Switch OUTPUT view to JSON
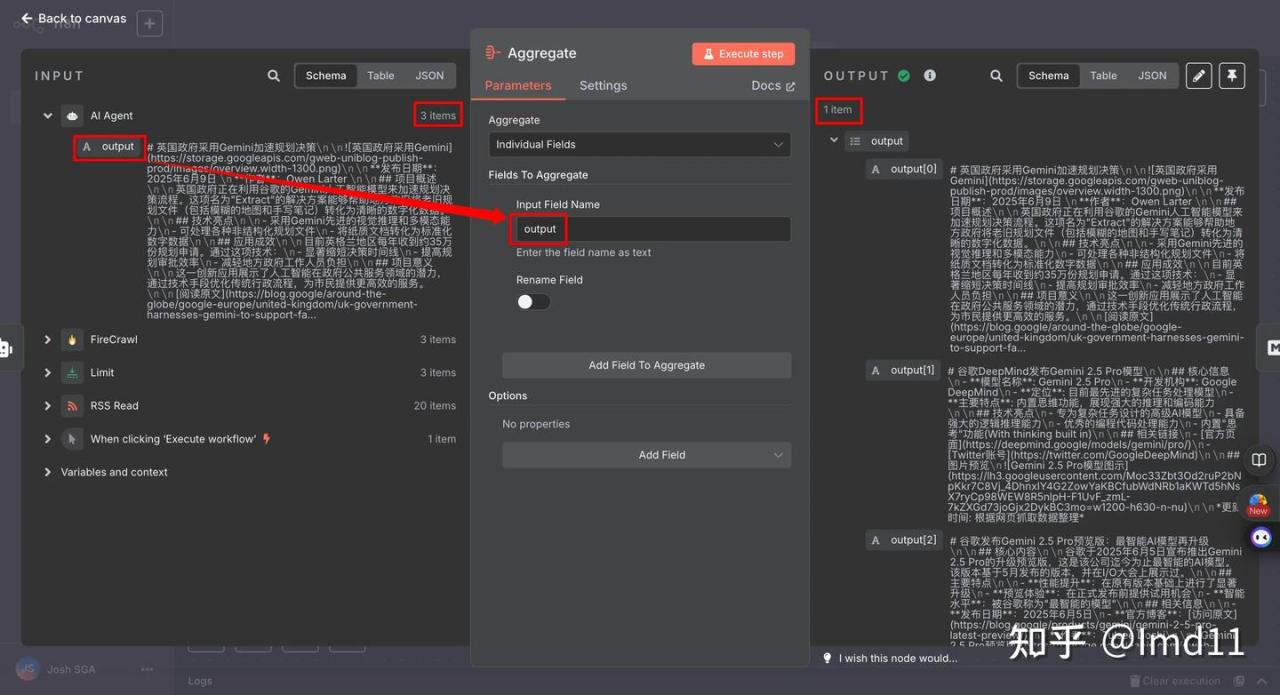This screenshot has width=1280, height=695. tap(1152, 76)
